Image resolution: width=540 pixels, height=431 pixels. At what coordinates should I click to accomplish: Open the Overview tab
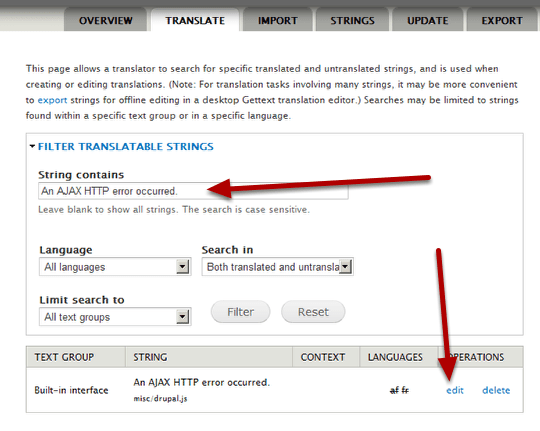coord(105,20)
